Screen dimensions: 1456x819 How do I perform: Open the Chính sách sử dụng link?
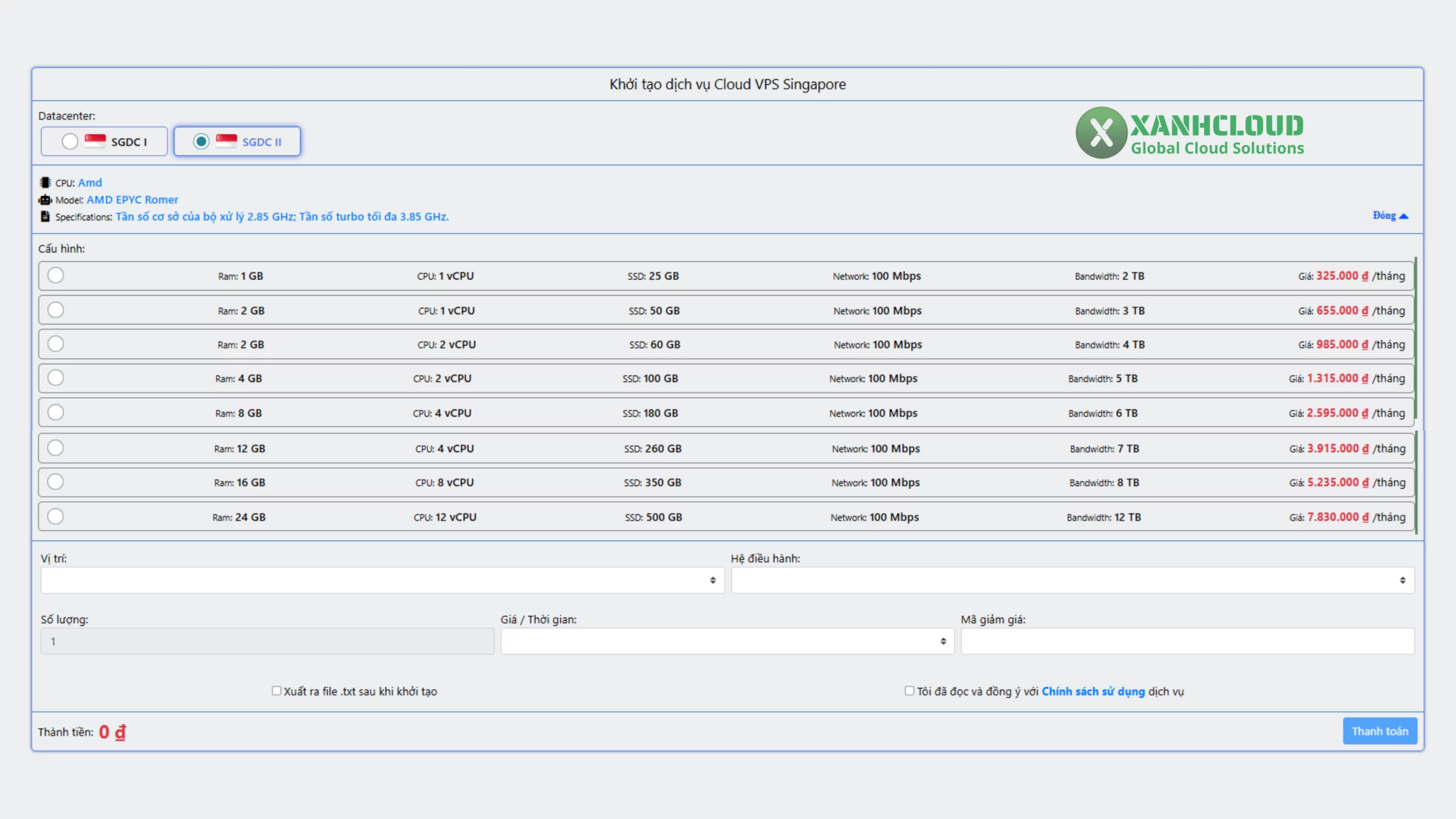[x=1093, y=691]
